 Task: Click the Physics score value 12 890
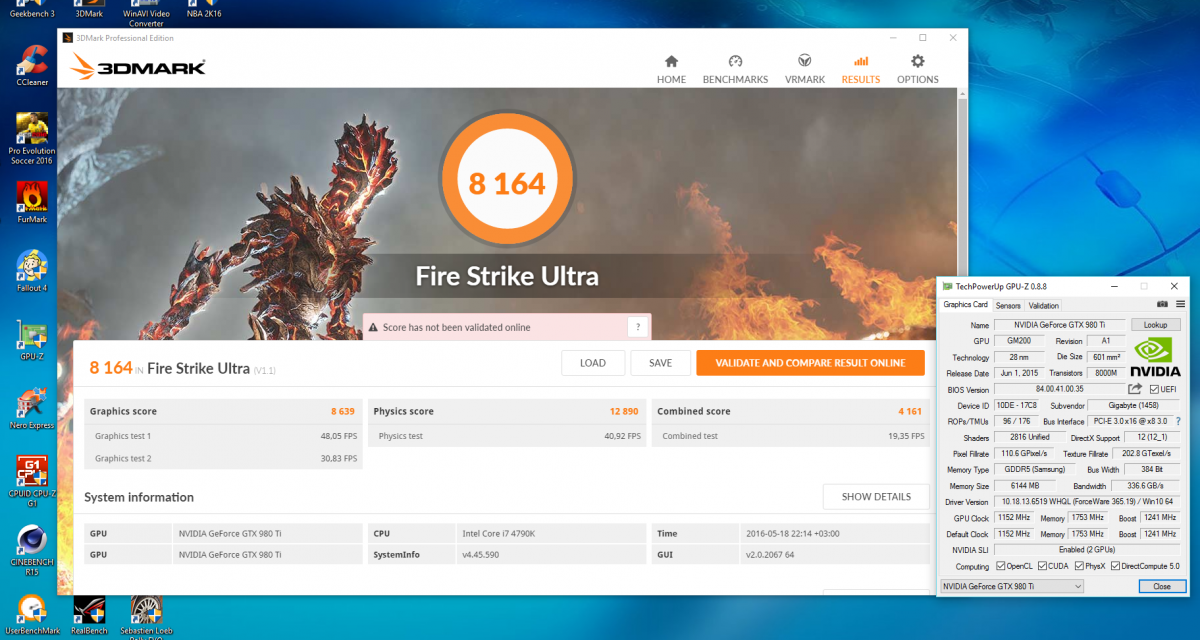click(x=624, y=411)
